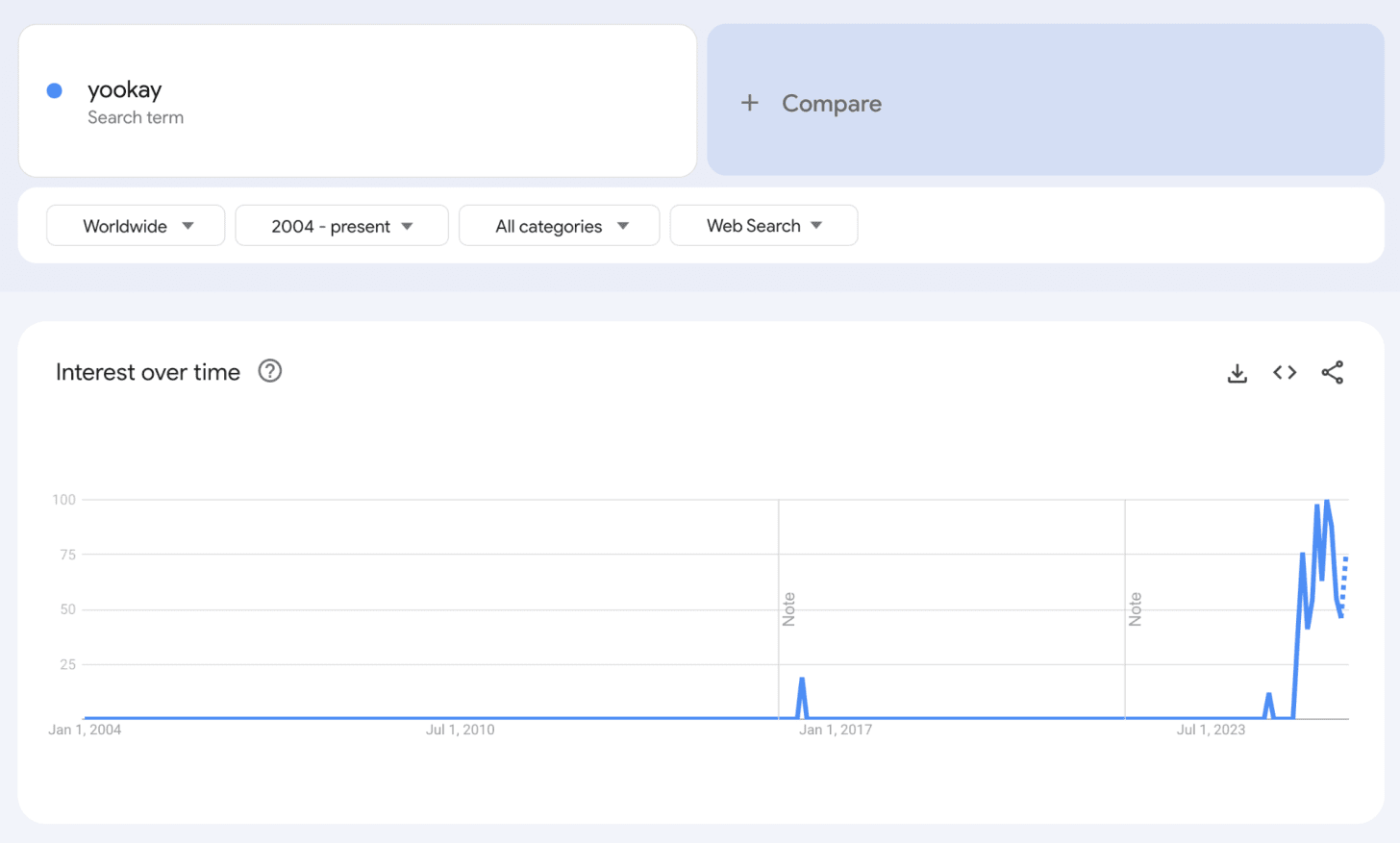
Task: Click the Jan 1, 2017 axis label
Action: tap(836, 730)
